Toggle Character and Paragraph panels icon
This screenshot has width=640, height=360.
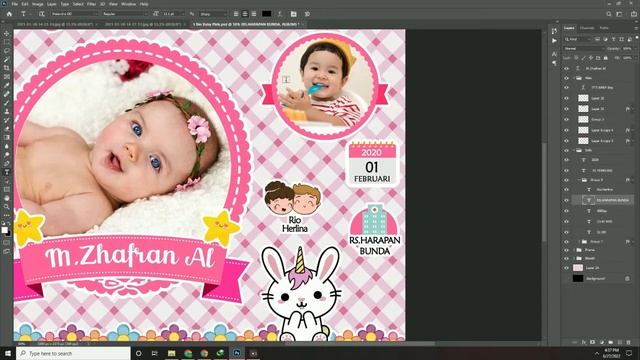point(293,14)
